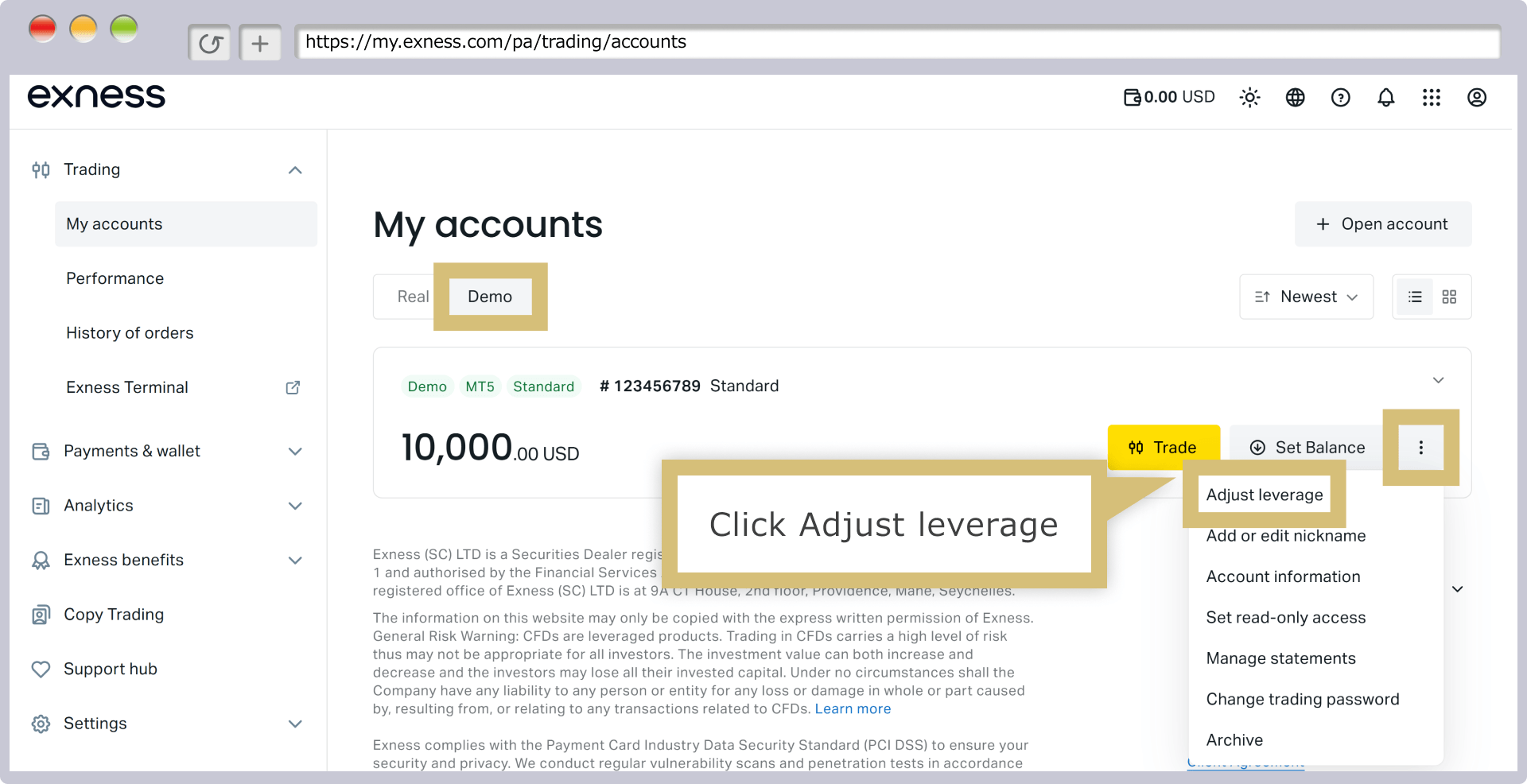Viewport: 1527px width, 784px height.
Task: Choose Add or edit nickname
Action: point(1286,536)
